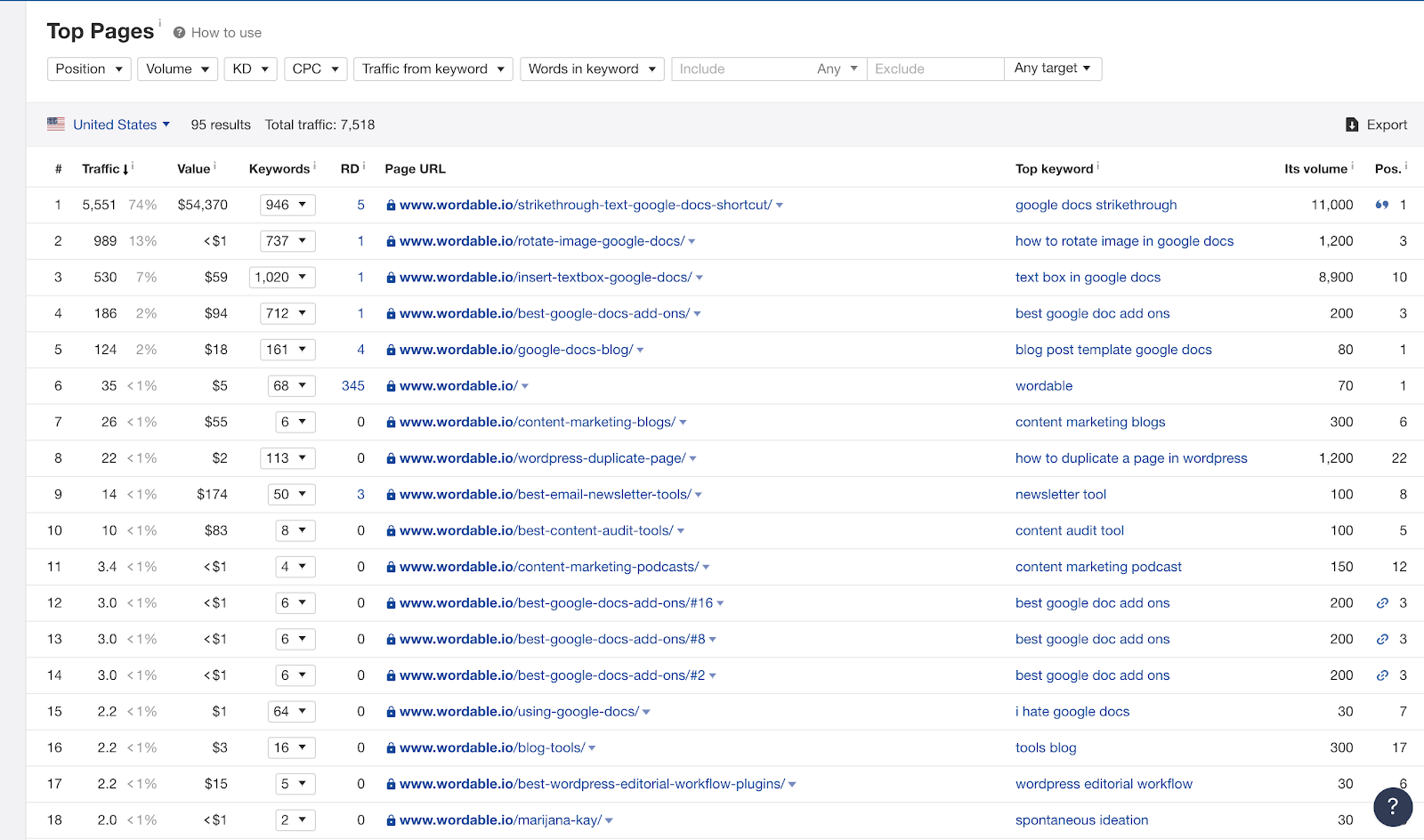Image resolution: width=1424 pixels, height=840 pixels.
Task: Open keyword link 'google docs strikethrough'
Action: pyautogui.click(x=1096, y=205)
